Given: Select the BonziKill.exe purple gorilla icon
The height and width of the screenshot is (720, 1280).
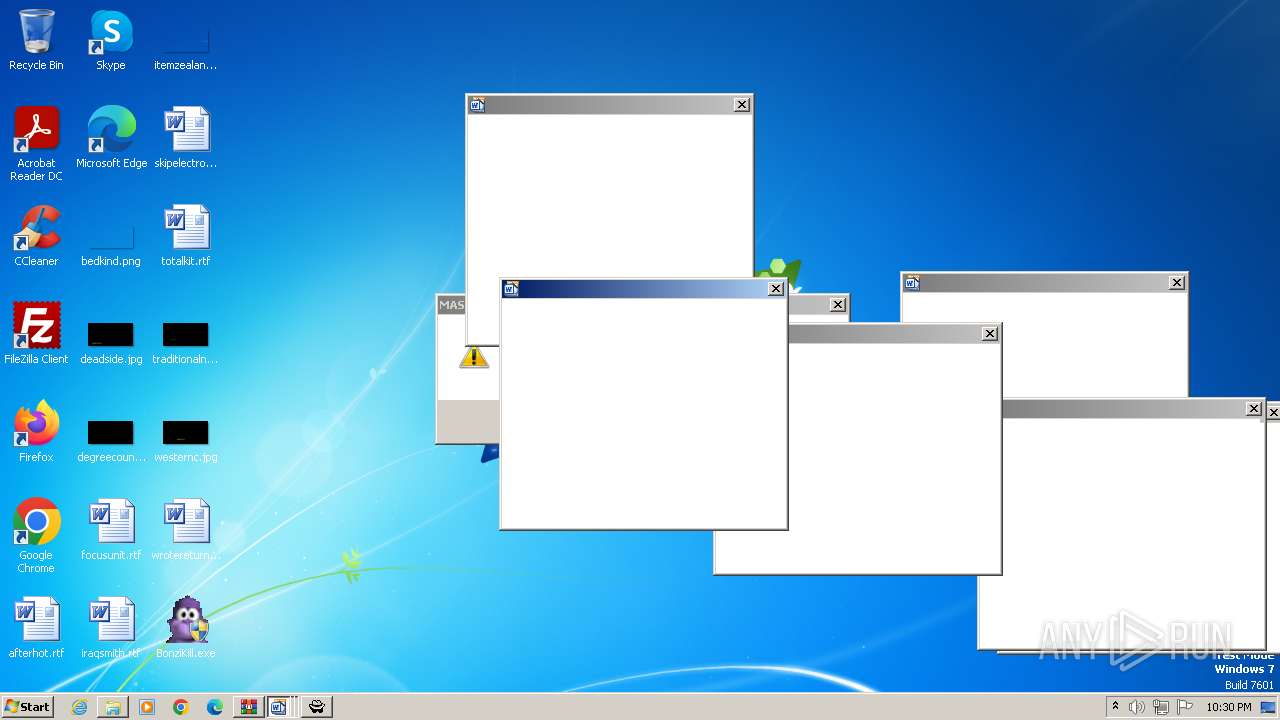Looking at the screenshot, I should tap(185, 628).
